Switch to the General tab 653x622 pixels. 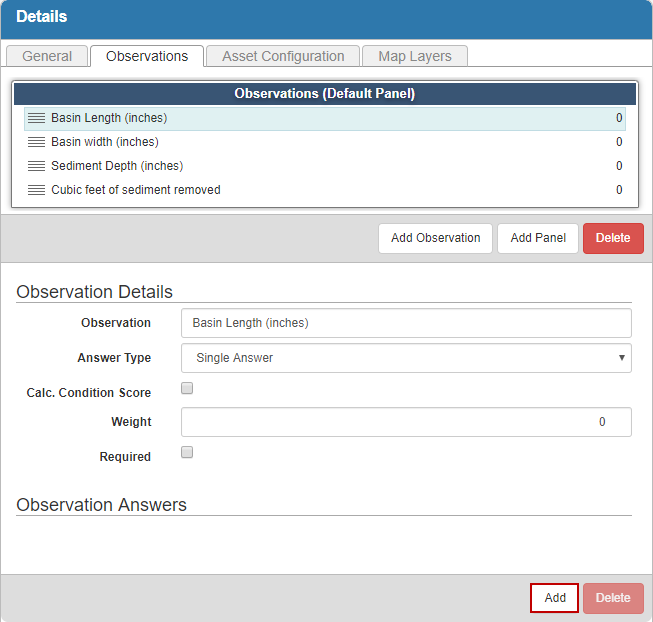point(47,56)
